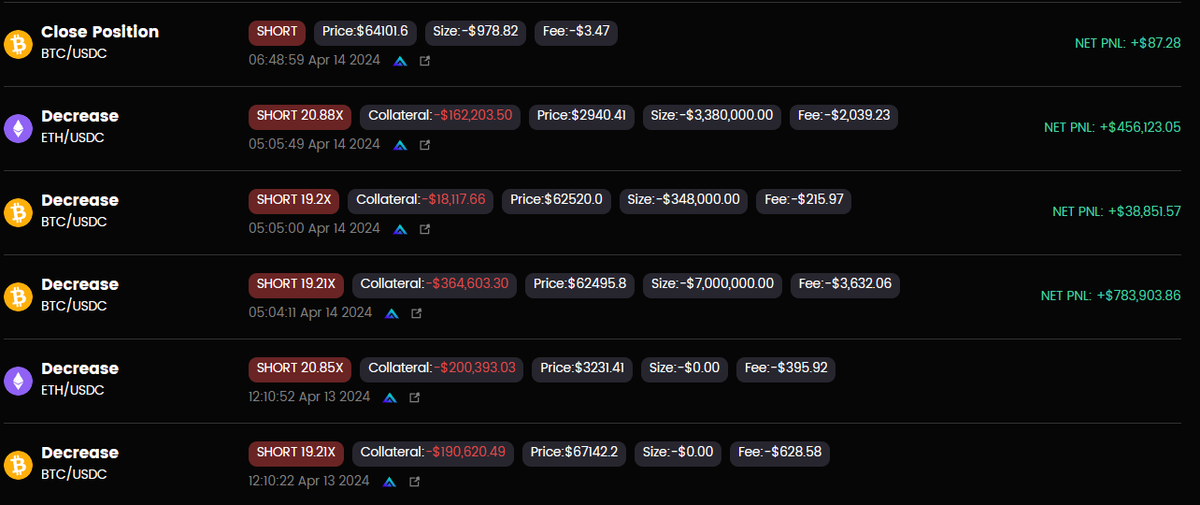Click Fee:-$215.97 chip

click(x=804, y=200)
